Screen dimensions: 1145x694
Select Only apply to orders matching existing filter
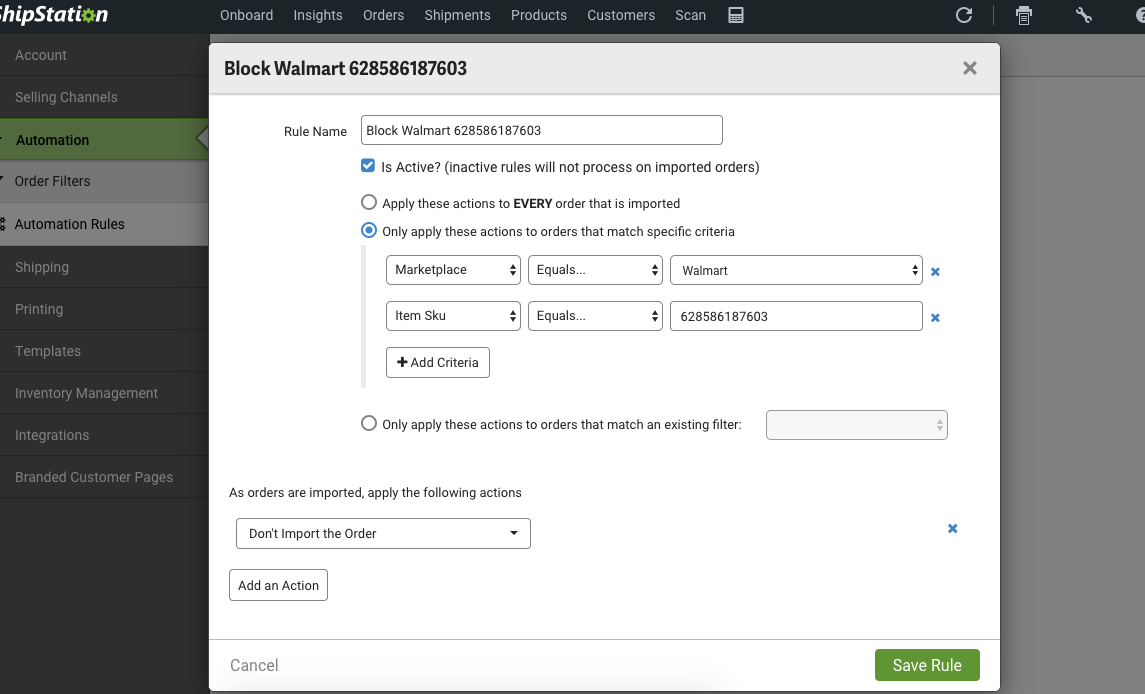click(369, 424)
